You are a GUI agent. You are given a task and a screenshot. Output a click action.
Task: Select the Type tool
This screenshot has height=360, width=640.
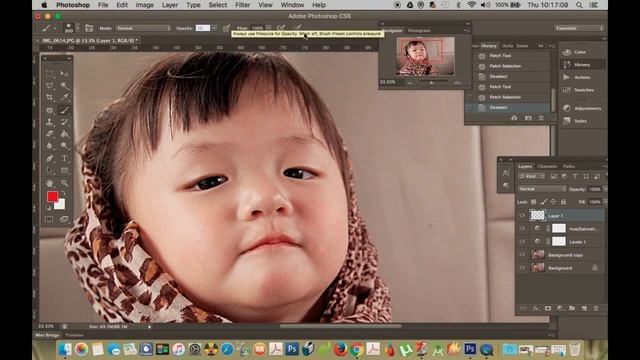click(x=64, y=158)
